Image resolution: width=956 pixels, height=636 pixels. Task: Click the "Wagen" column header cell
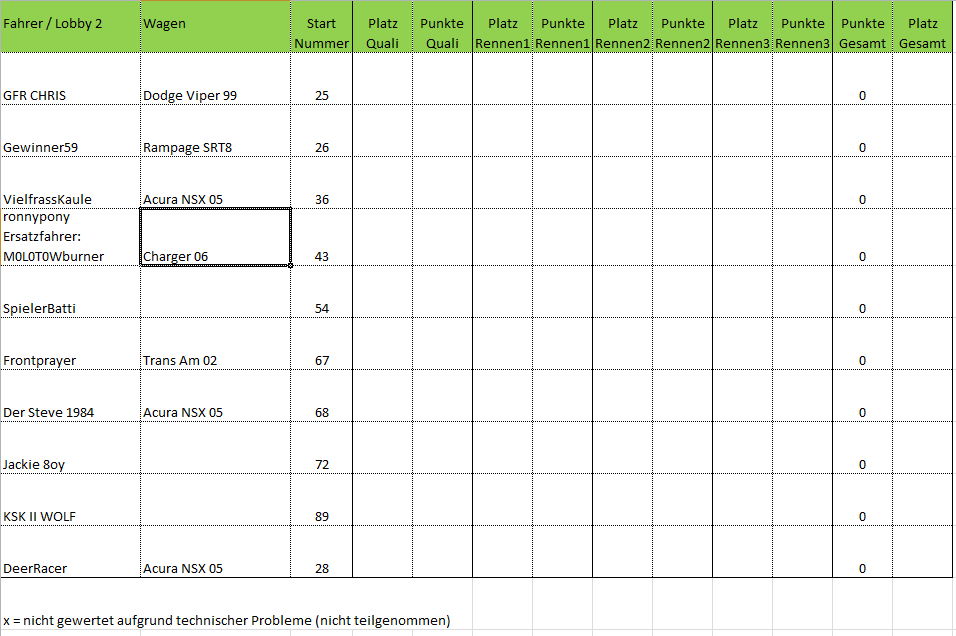tap(215, 26)
